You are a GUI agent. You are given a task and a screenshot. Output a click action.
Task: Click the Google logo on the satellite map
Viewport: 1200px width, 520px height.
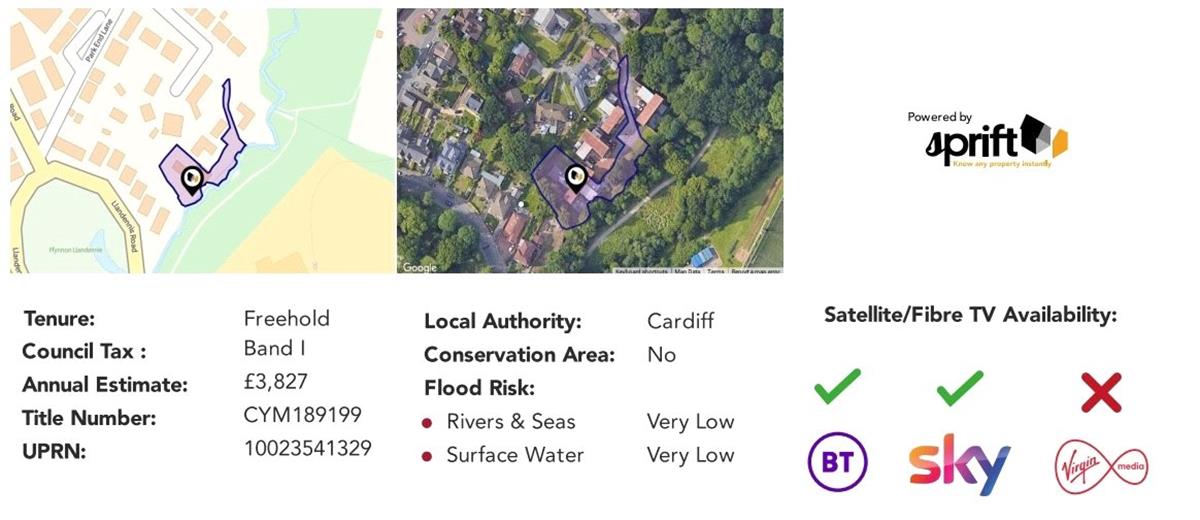[419, 267]
